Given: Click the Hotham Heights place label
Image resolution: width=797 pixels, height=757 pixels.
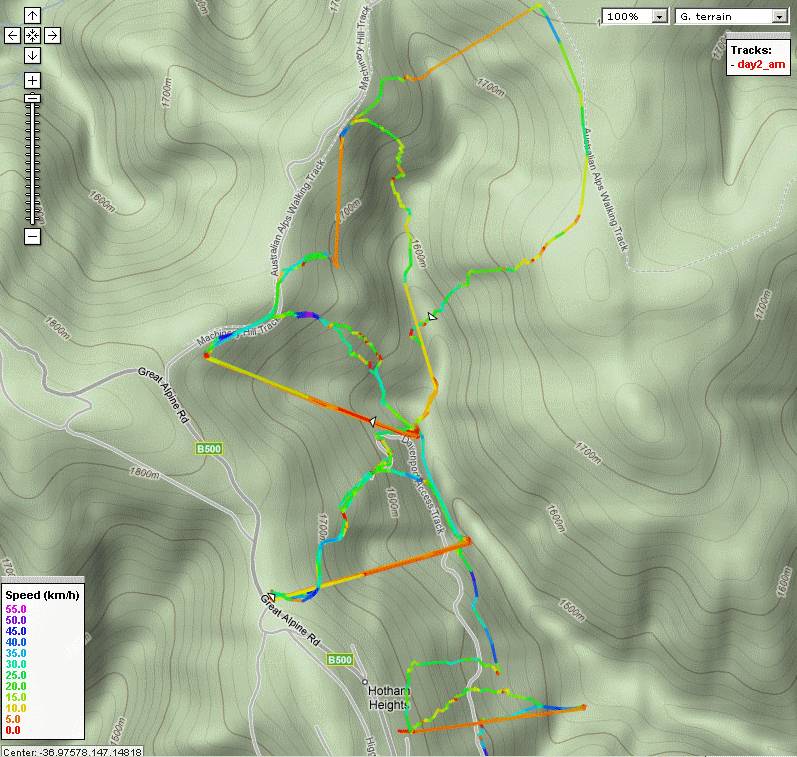Looking at the screenshot, I should pyautogui.click(x=389, y=697).
